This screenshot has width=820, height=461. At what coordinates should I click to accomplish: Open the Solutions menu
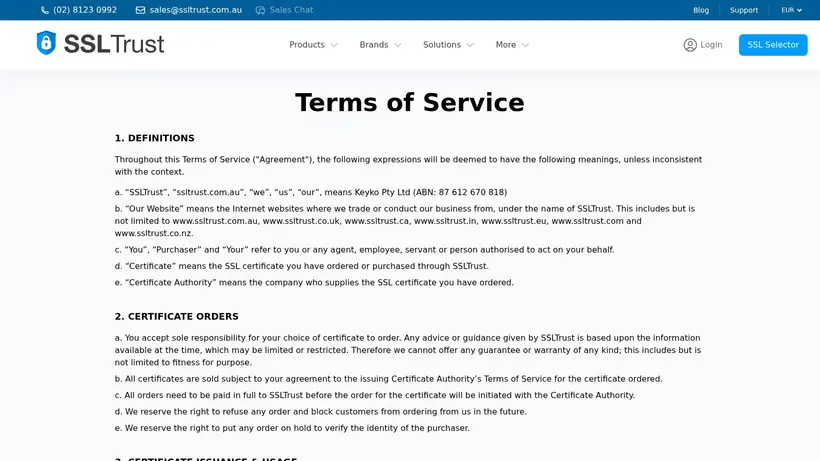click(442, 45)
